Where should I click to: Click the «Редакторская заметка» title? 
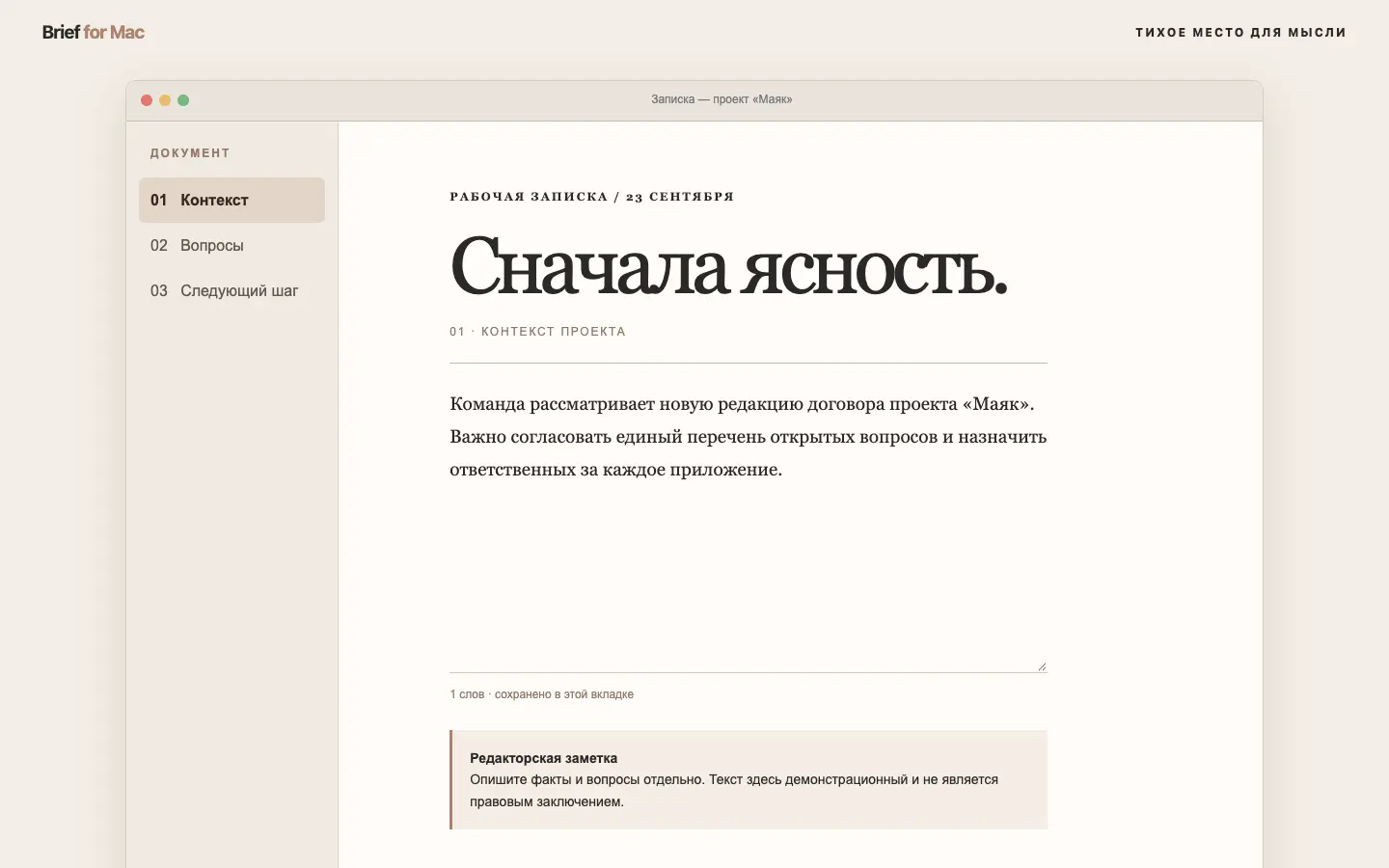pos(543,758)
